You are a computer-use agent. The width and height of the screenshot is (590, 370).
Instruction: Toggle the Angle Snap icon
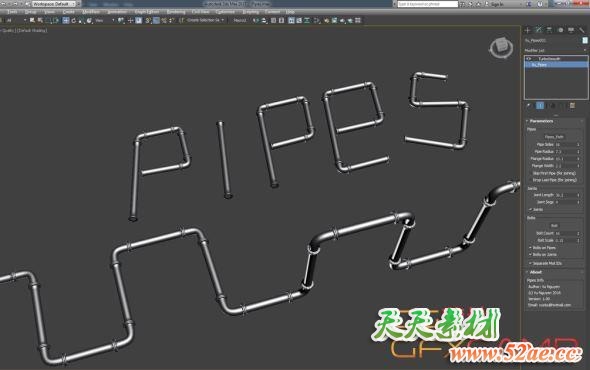click(x=156, y=20)
